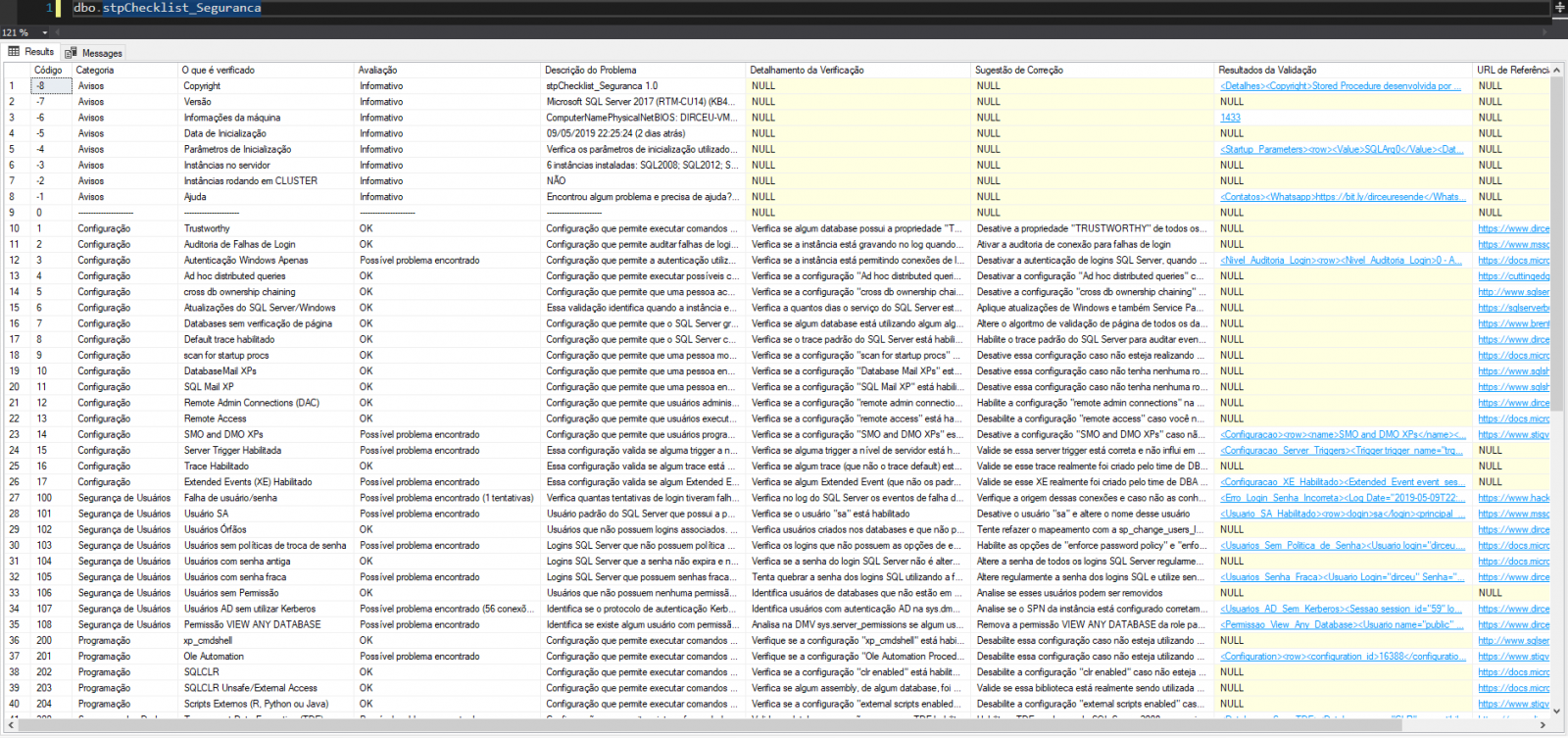
Task: Click the Categoria column header
Action: pos(124,70)
